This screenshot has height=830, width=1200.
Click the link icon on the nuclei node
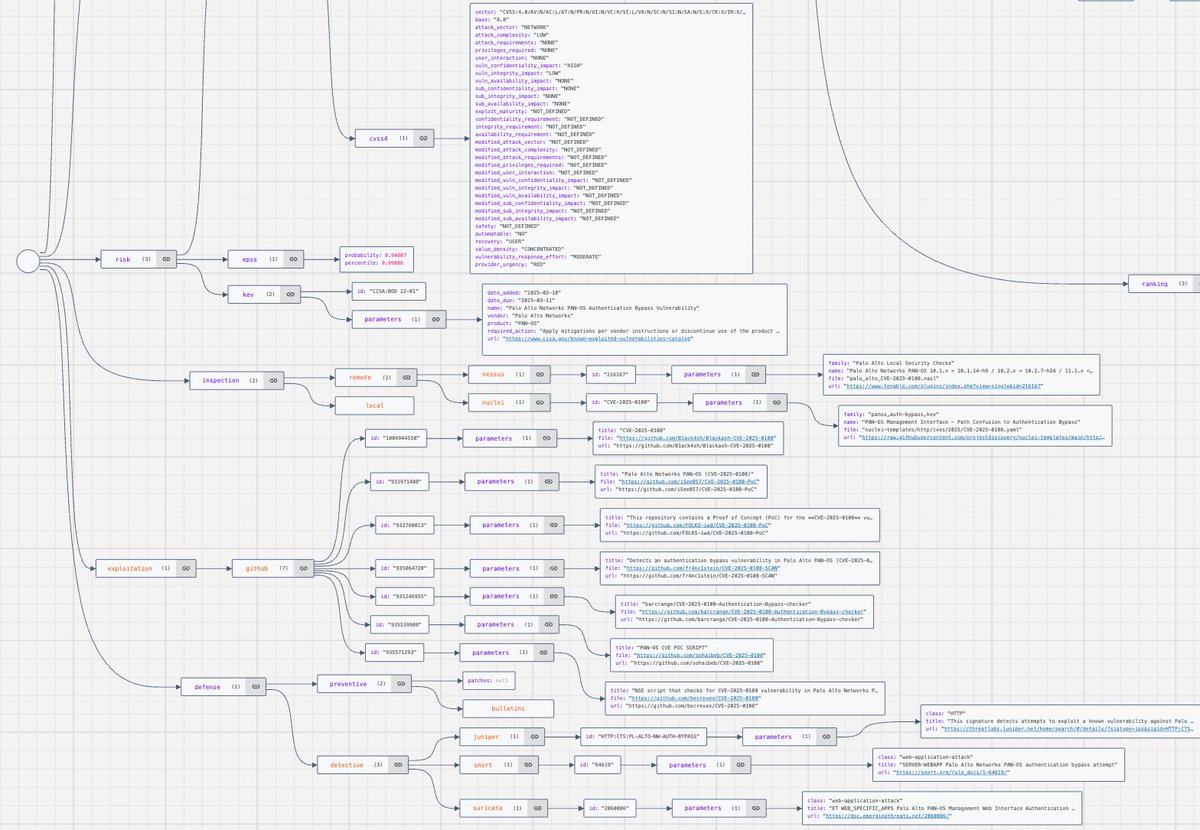point(540,402)
